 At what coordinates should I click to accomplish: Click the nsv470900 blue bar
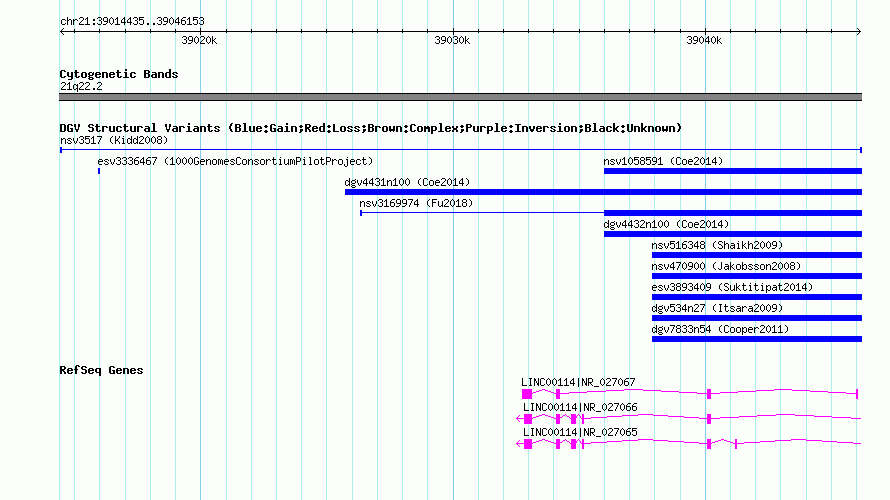coord(757,276)
